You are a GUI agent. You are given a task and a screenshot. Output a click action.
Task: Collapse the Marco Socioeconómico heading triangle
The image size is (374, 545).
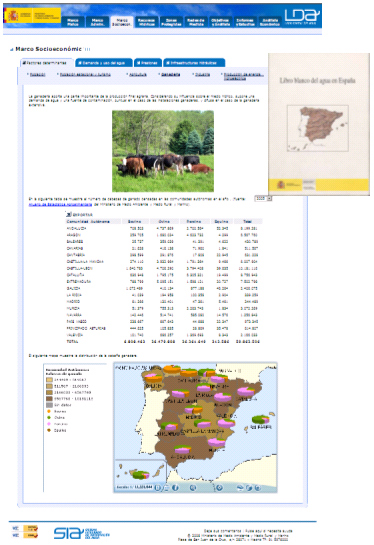(x=11, y=49)
